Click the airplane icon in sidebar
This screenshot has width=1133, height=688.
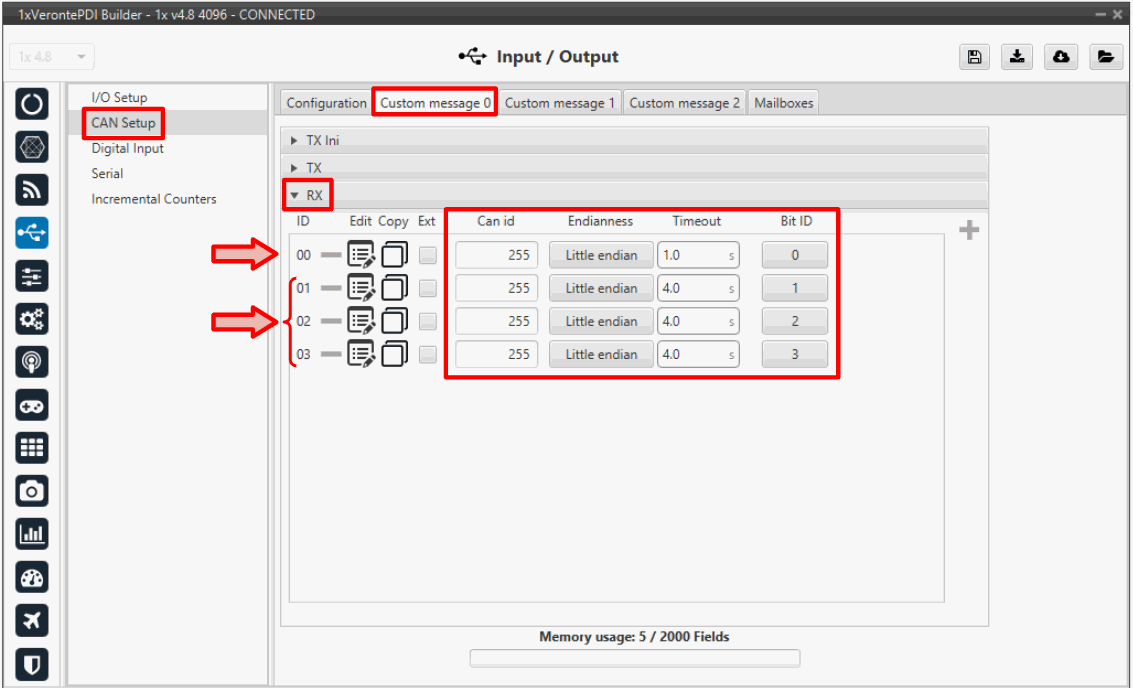[x=32, y=621]
